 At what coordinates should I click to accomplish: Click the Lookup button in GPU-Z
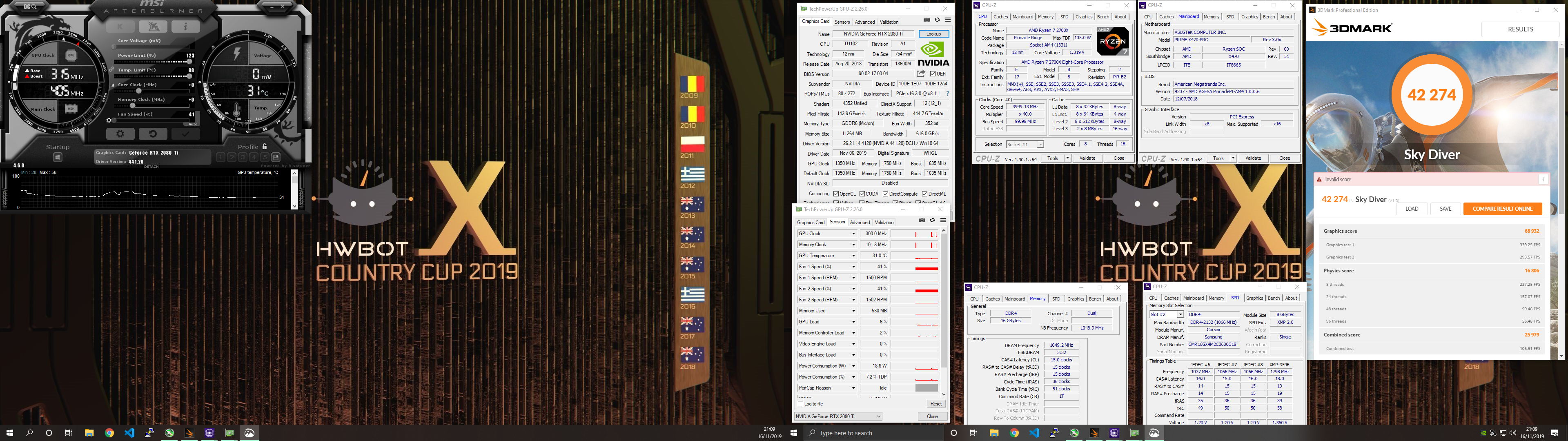point(934,33)
